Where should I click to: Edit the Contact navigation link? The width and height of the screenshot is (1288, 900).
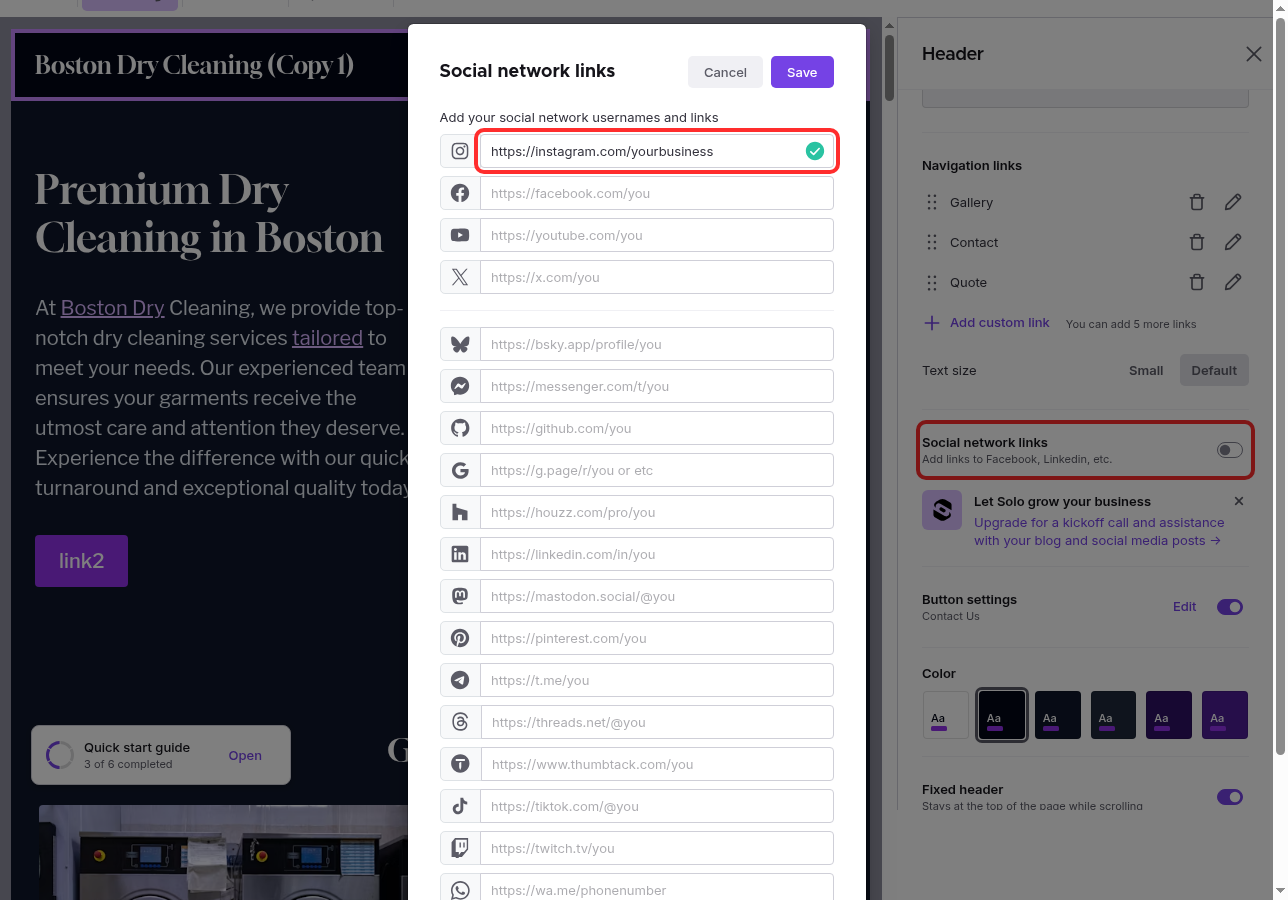1233,242
